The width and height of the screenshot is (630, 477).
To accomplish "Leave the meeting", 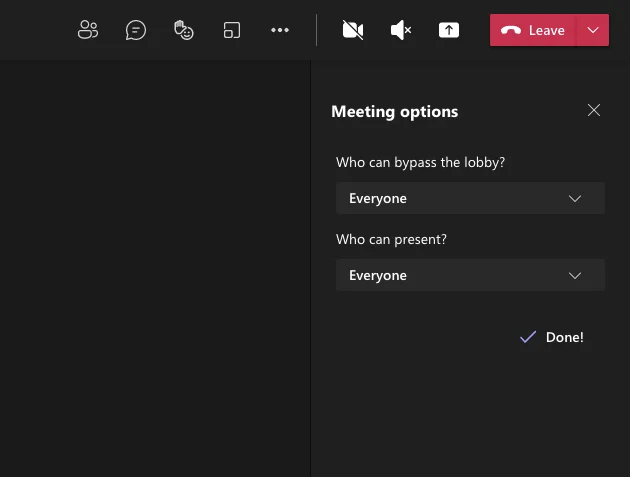I will [x=534, y=30].
